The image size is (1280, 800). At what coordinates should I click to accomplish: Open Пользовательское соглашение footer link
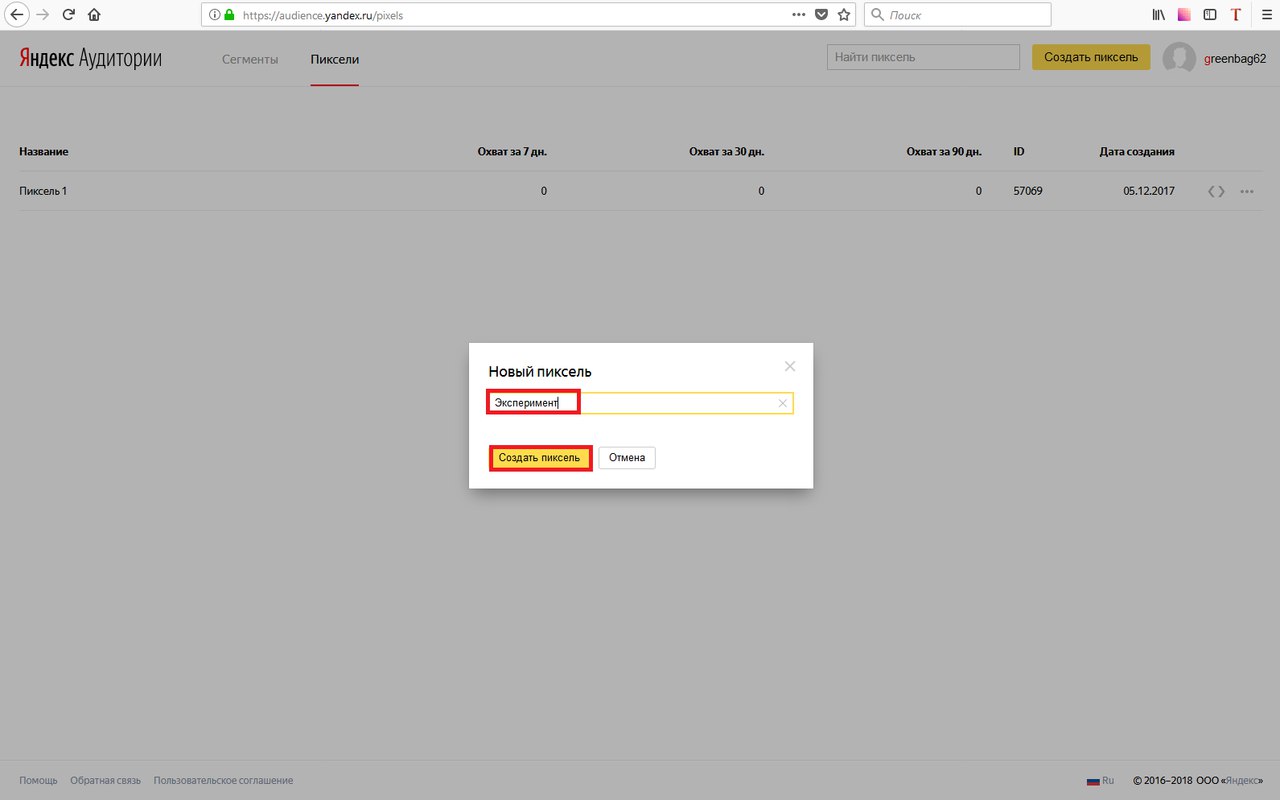point(224,780)
